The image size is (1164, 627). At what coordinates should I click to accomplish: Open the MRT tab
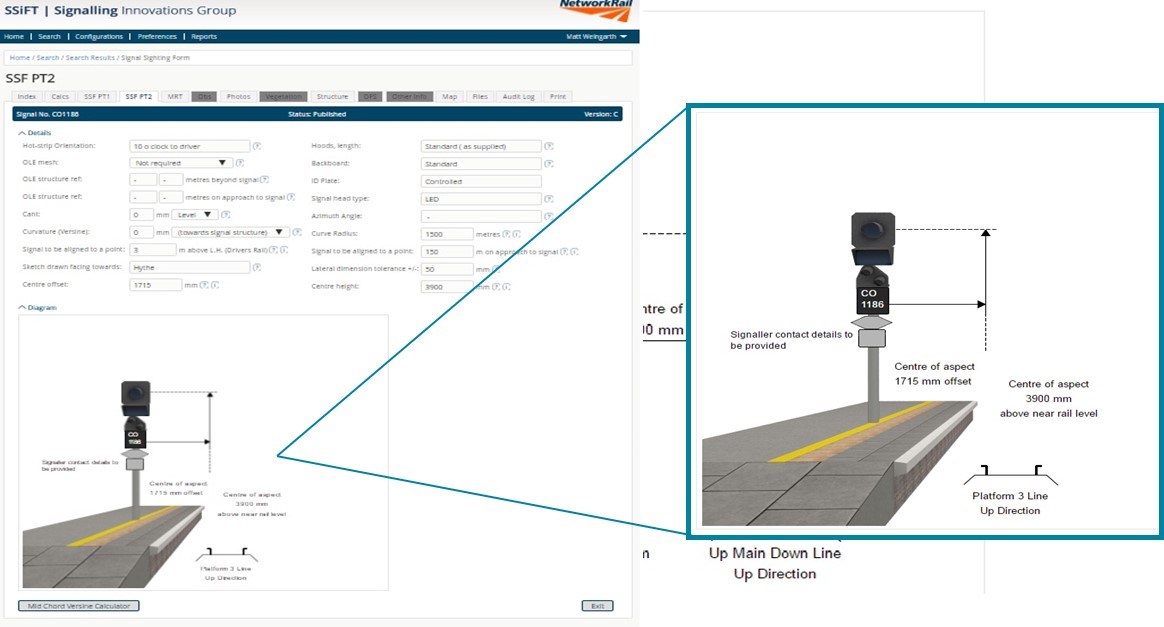click(175, 96)
